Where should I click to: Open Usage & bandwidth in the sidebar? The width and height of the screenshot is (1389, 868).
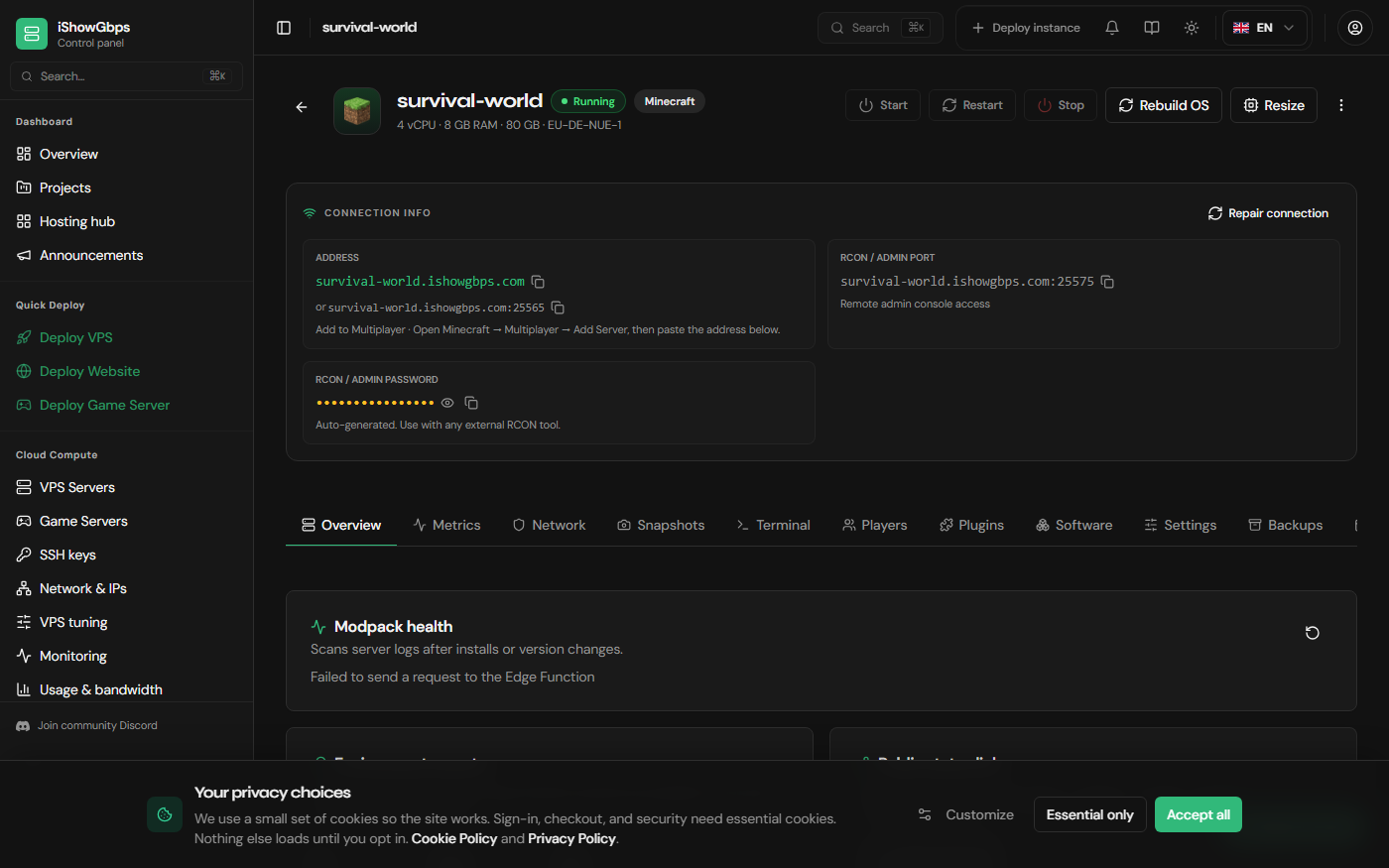click(126, 689)
